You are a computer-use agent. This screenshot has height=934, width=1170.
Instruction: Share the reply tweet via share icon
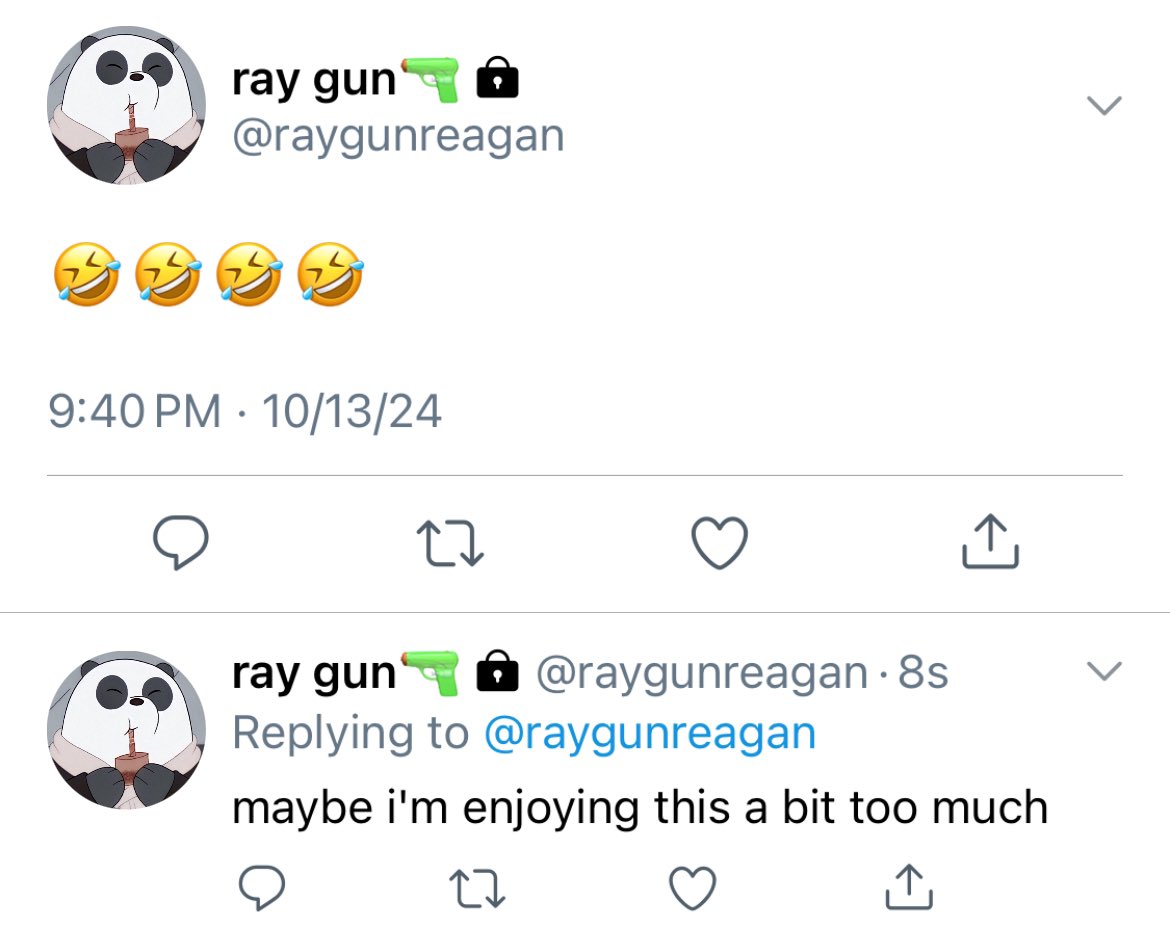(x=909, y=886)
